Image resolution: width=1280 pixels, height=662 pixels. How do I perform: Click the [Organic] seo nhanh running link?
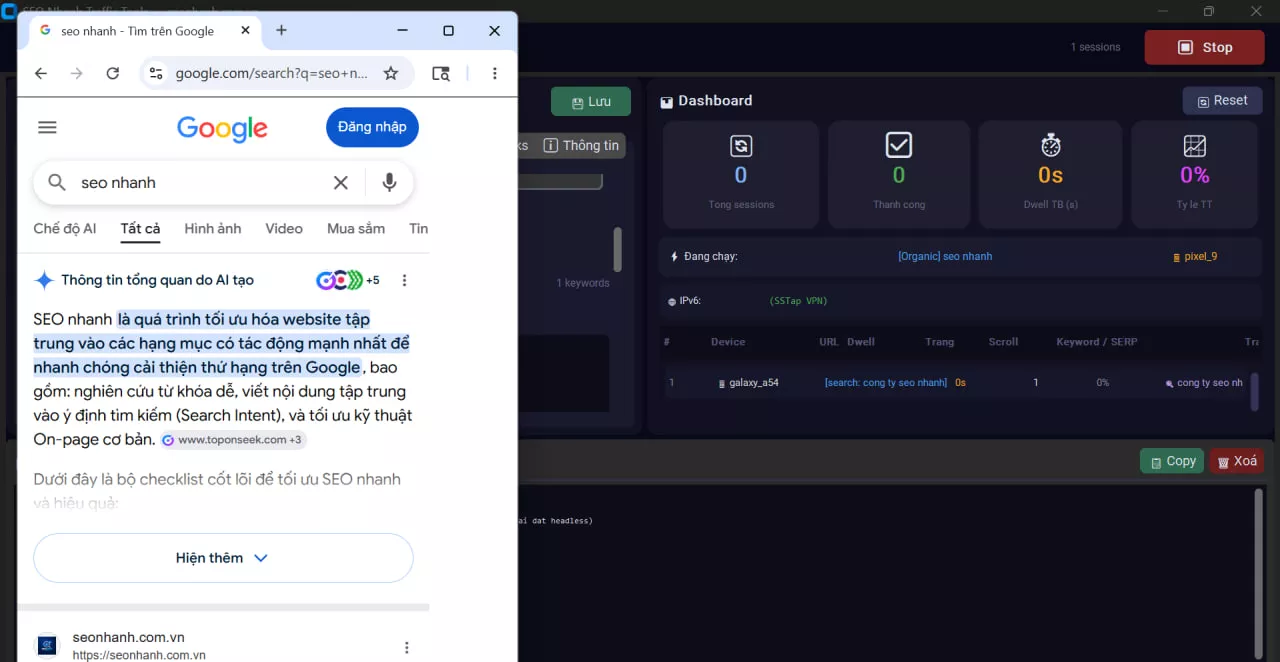pyautogui.click(x=945, y=257)
